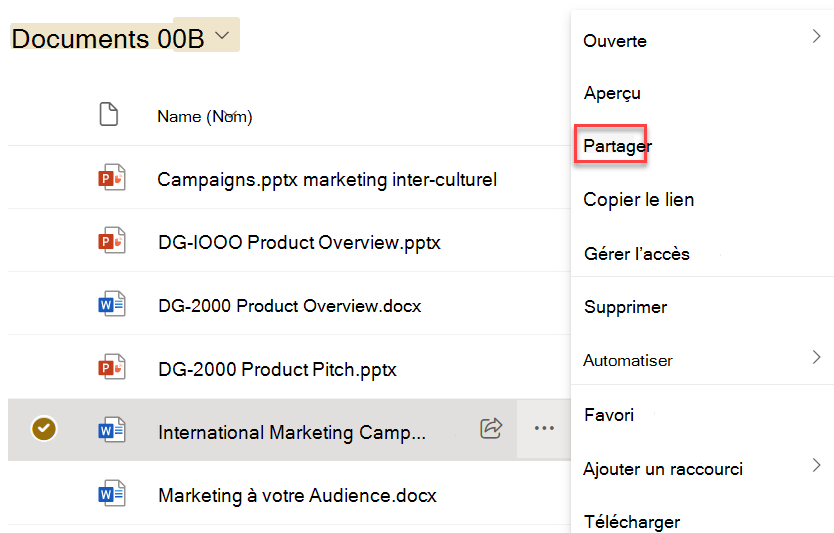Screen dimensions: 834x533
Task: Click the file type column header icon
Action: tap(109, 114)
